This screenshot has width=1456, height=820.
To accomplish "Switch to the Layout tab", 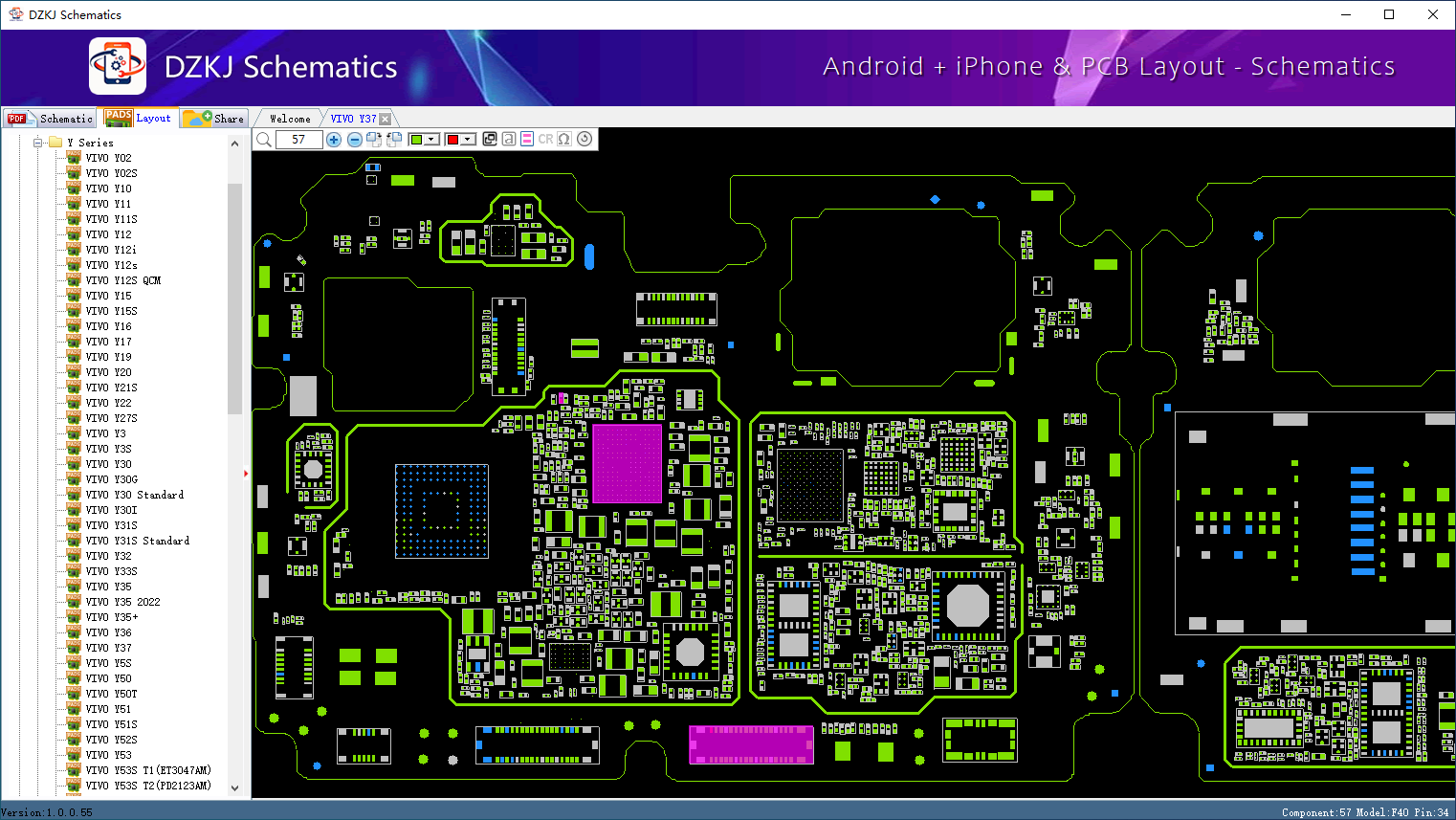I will click(140, 118).
